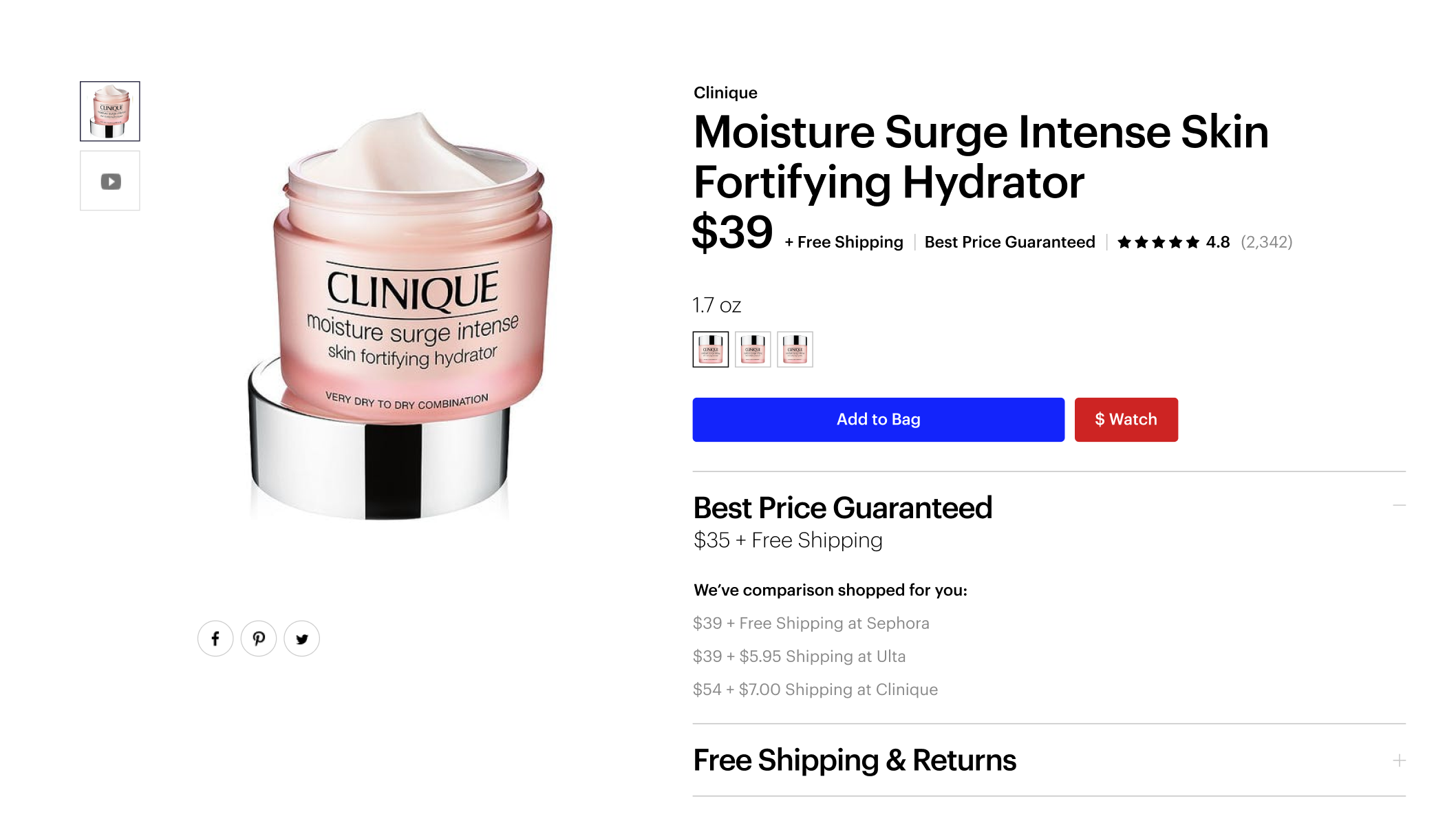The height and width of the screenshot is (832, 1456).
Task: Open Clinique $54 plus $7.00 shipping offer
Action: [x=815, y=690]
